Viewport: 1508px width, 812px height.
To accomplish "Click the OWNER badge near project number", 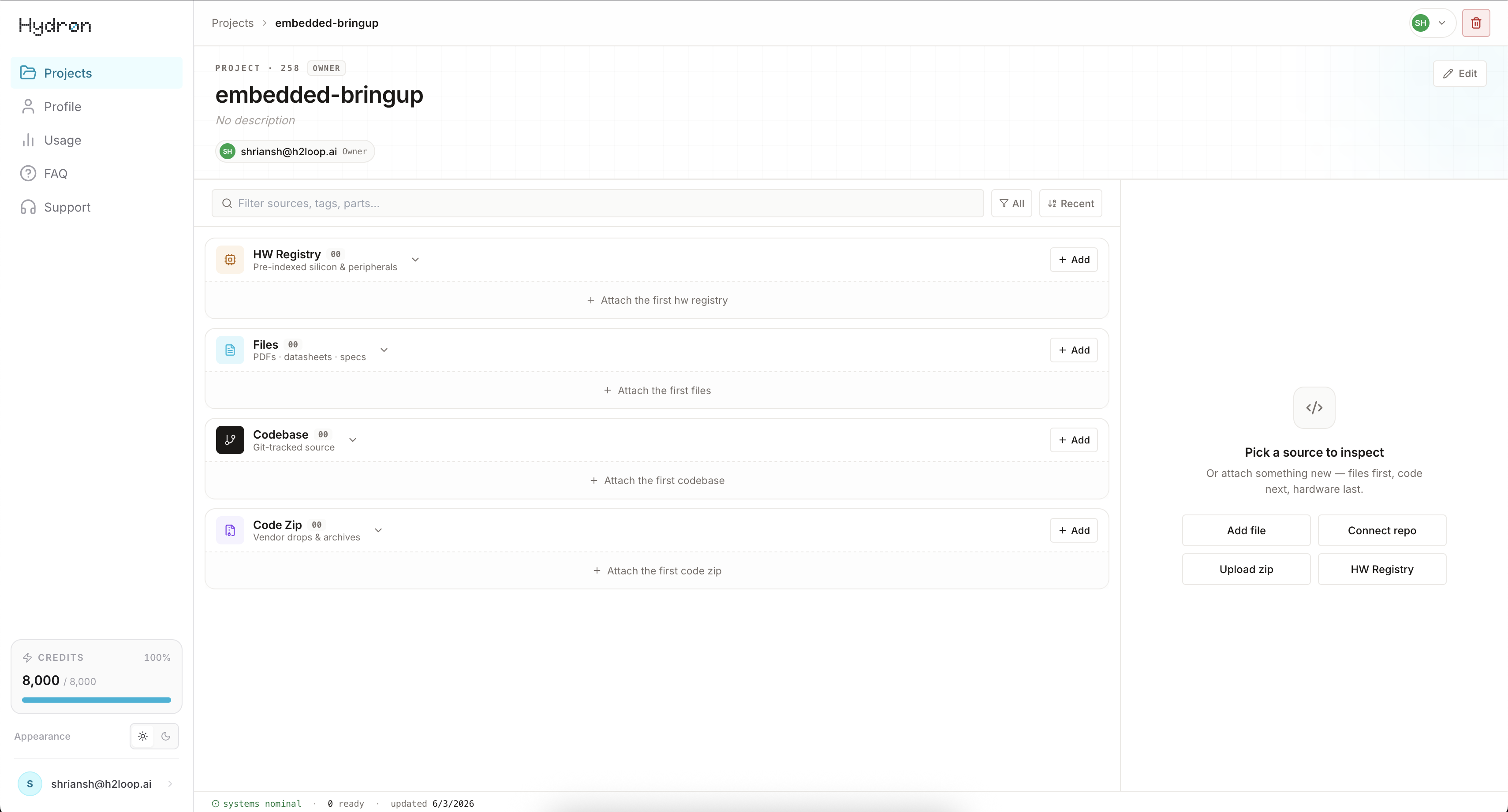I will tap(326, 68).
